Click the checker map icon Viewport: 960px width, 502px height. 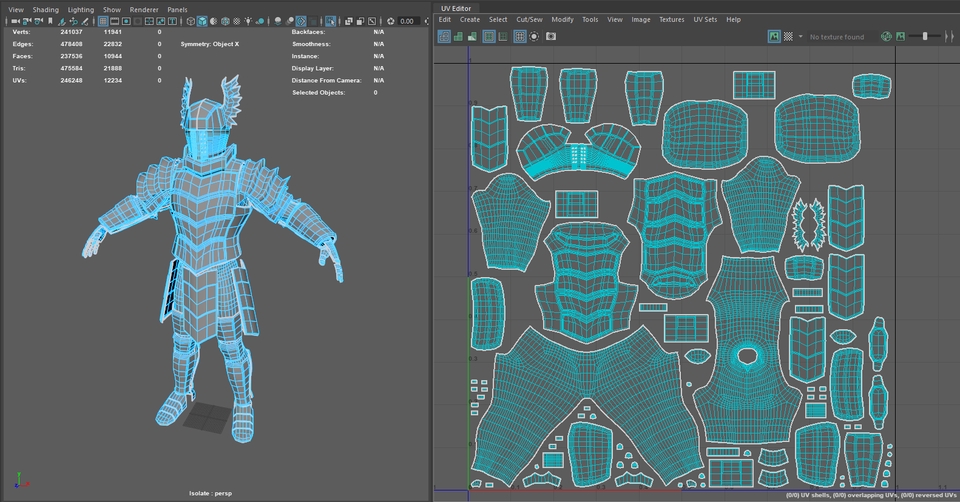(788, 37)
